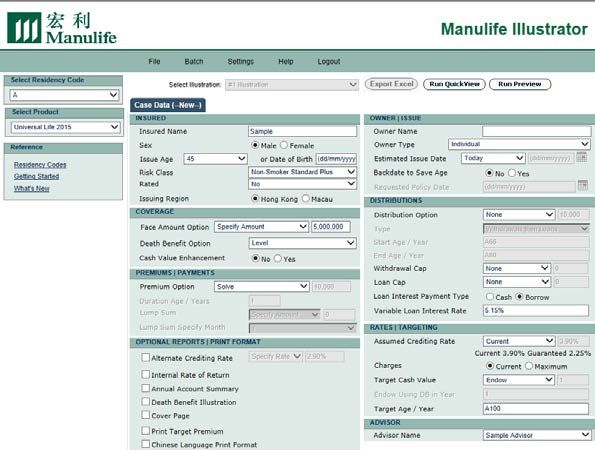Open Target Cash Value dropdown

tap(519, 380)
